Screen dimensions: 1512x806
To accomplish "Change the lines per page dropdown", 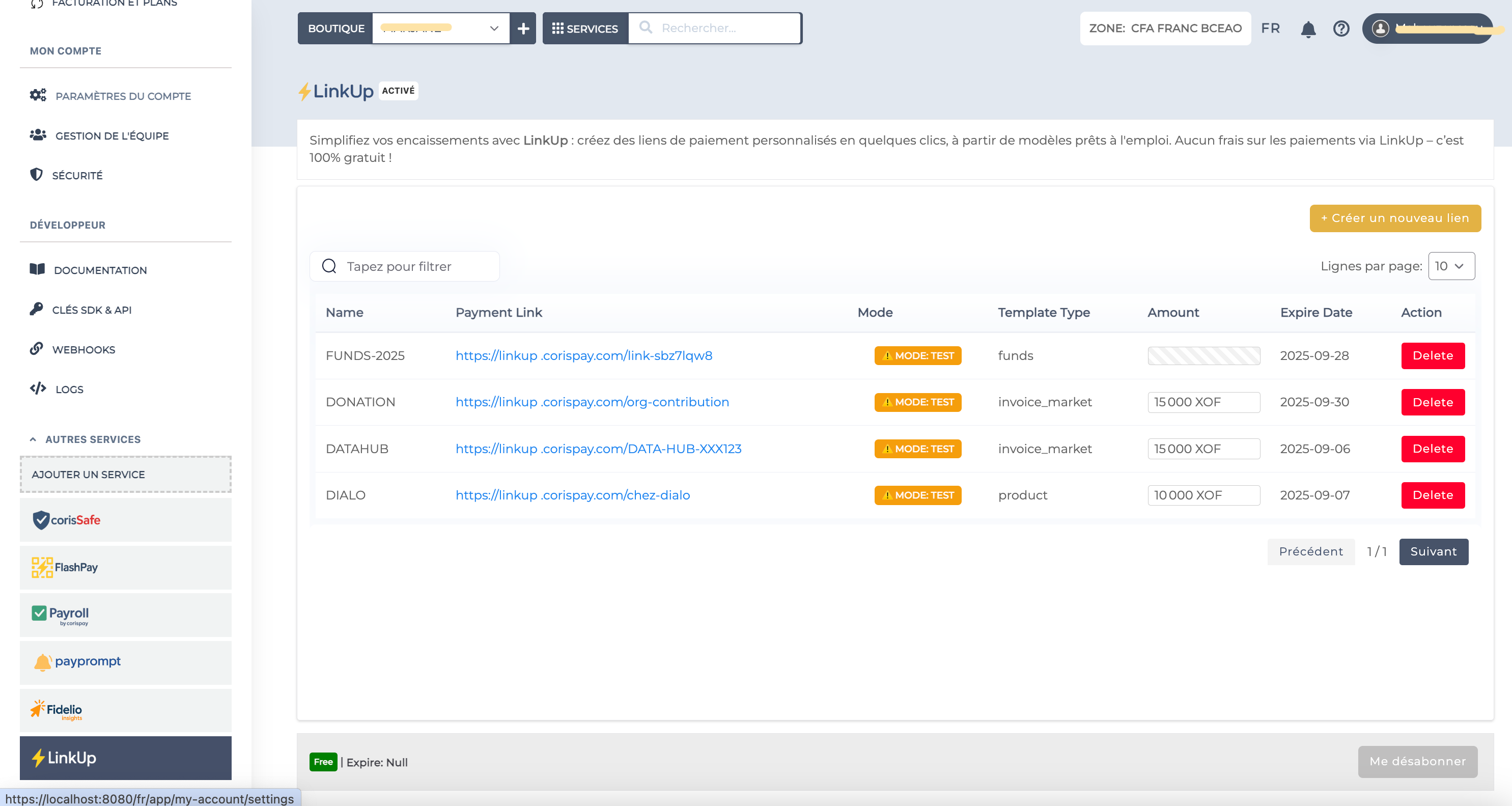I will (x=1450, y=266).
